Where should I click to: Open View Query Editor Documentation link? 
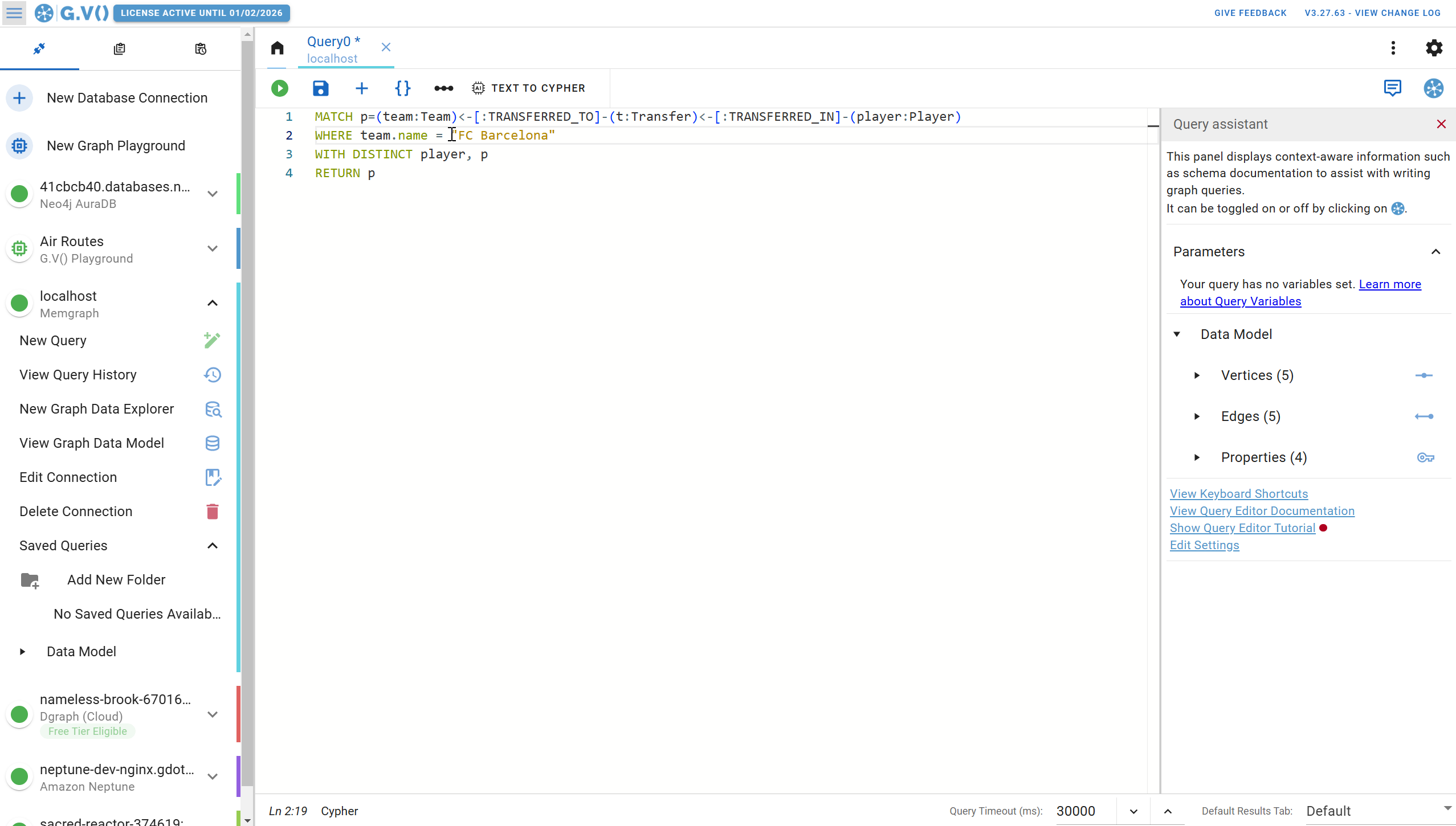[1262, 511]
